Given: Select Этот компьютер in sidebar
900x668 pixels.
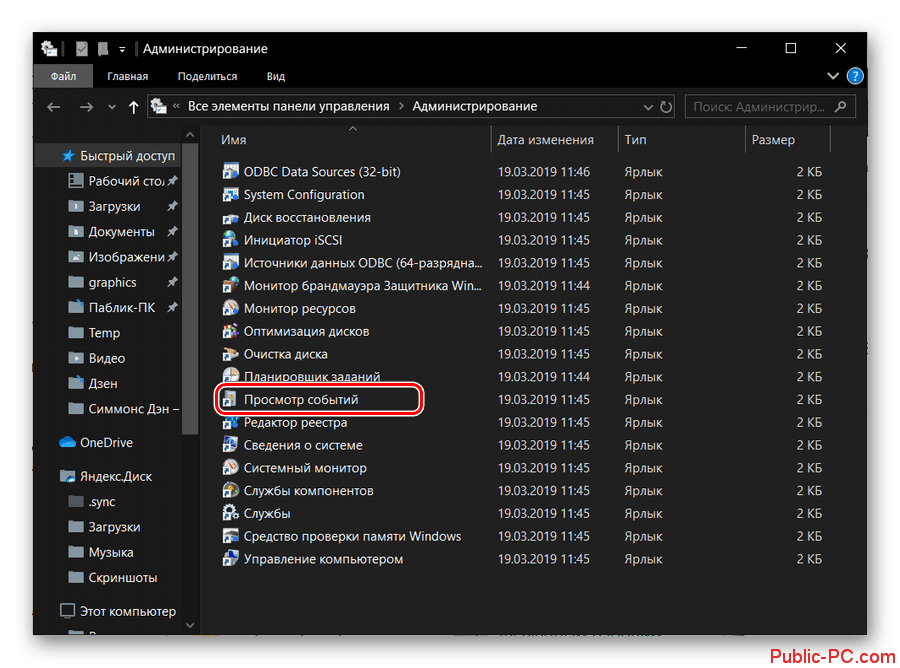Looking at the screenshot, I should [x=127, y=611].
